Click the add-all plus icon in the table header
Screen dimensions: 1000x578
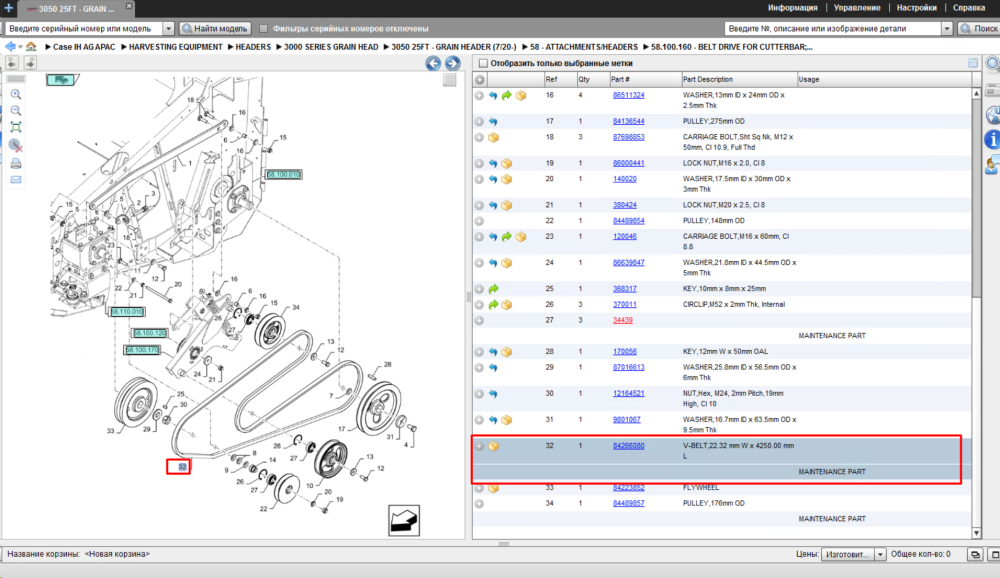pos(480,80)
